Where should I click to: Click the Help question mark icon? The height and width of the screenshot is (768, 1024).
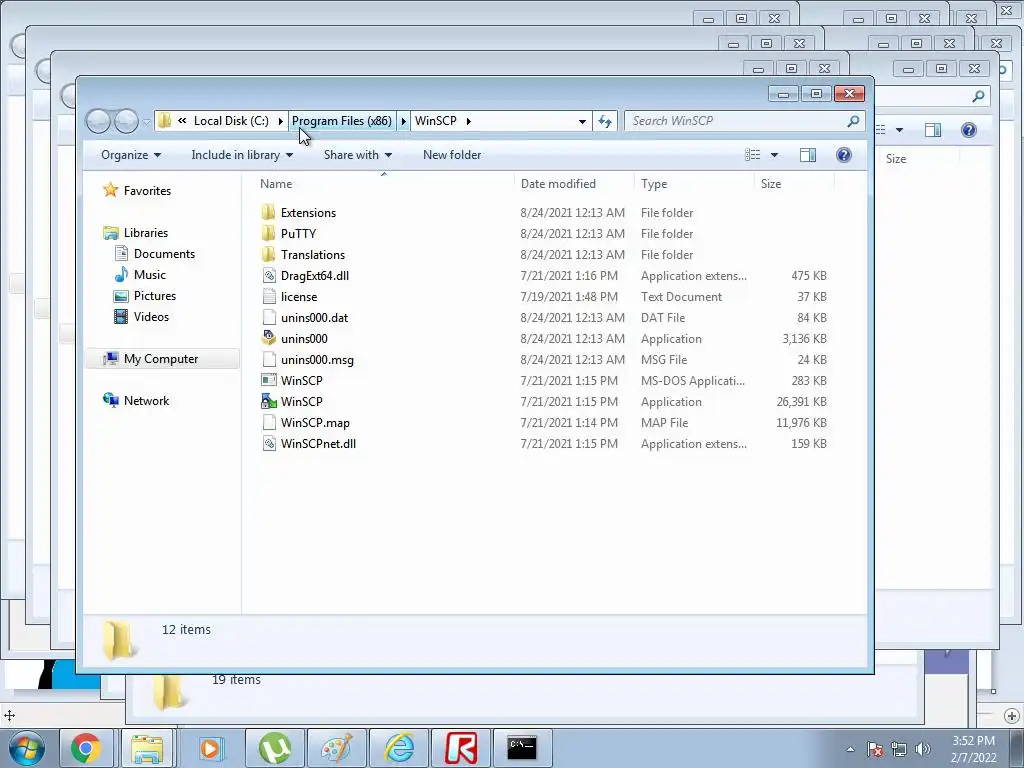click(844, 155)
